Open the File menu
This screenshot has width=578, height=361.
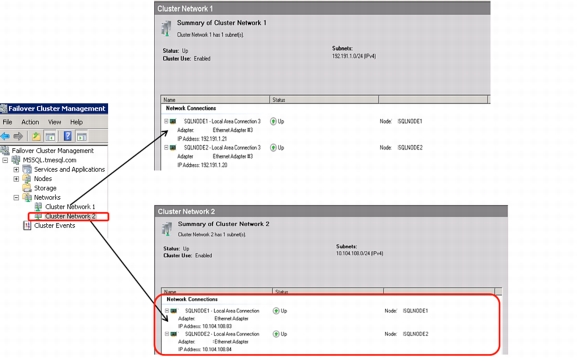tap(7, 122)
